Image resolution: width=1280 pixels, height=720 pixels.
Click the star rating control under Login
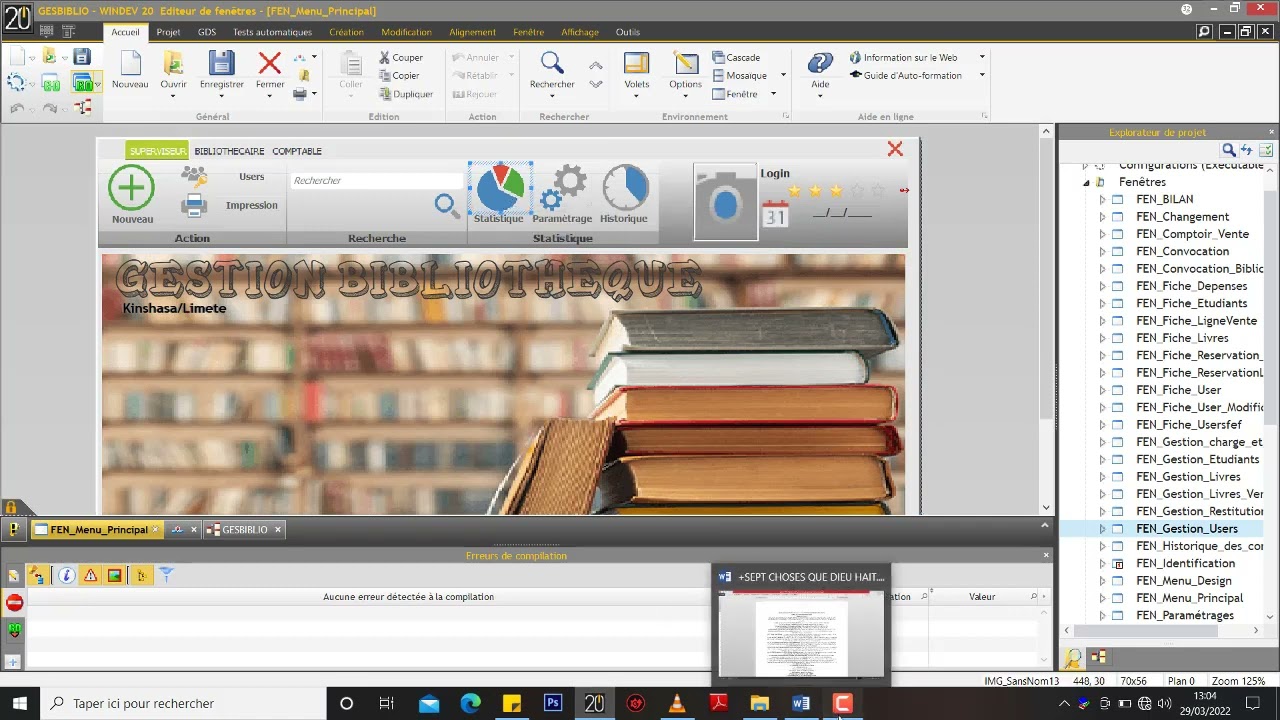[x=836, y=190]
